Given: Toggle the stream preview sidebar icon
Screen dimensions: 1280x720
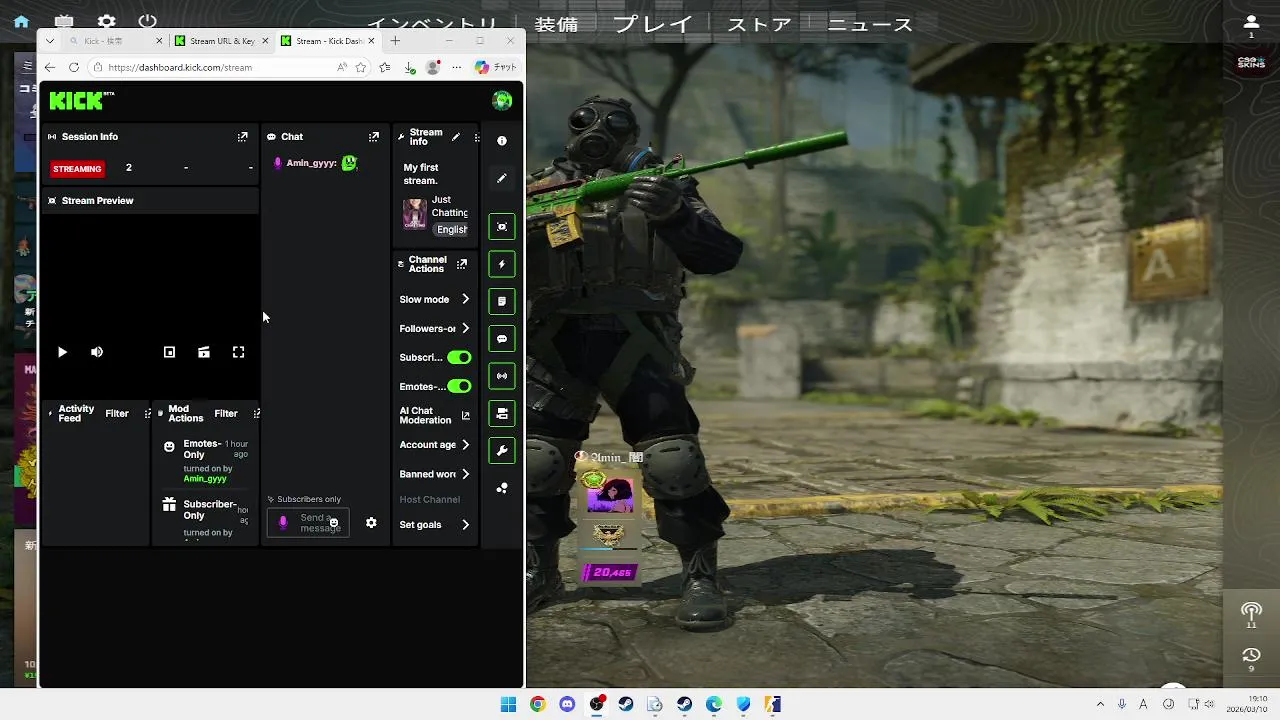Looking at the screenshot, I should coord(502,227).
